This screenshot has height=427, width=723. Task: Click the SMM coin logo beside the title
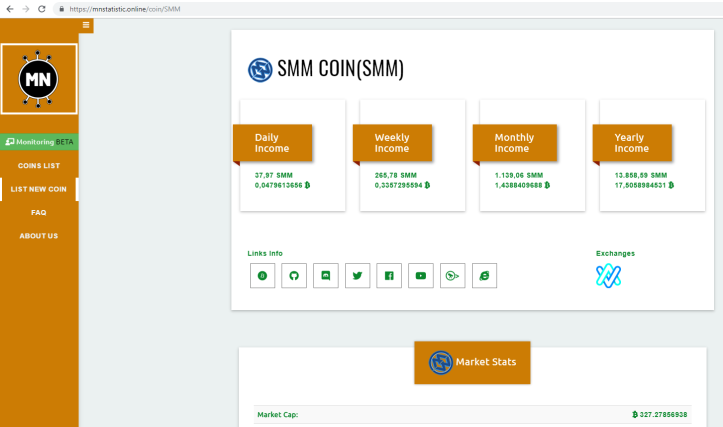(x=260, y=70)
